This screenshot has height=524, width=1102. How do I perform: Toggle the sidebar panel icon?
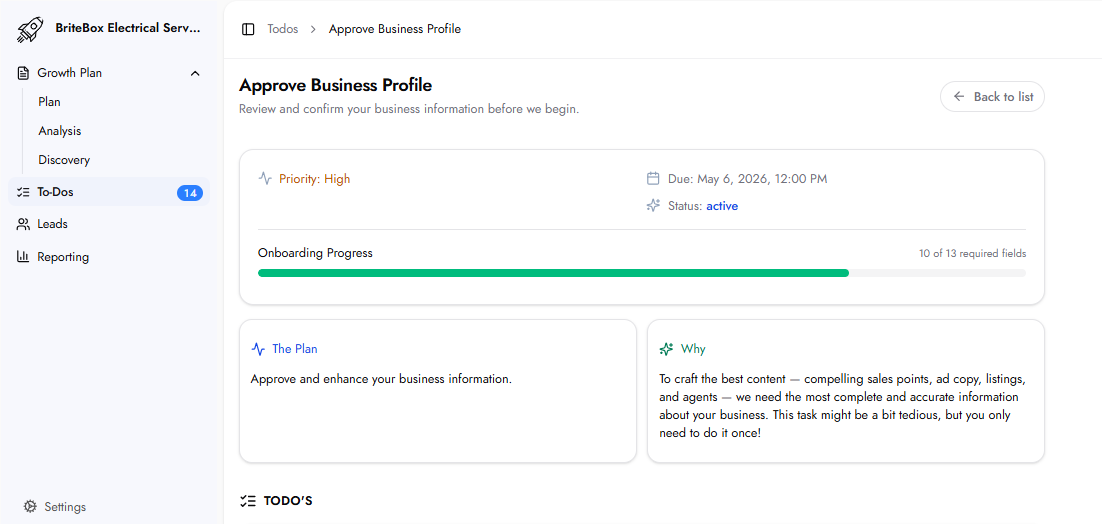(x=248, y=29)
